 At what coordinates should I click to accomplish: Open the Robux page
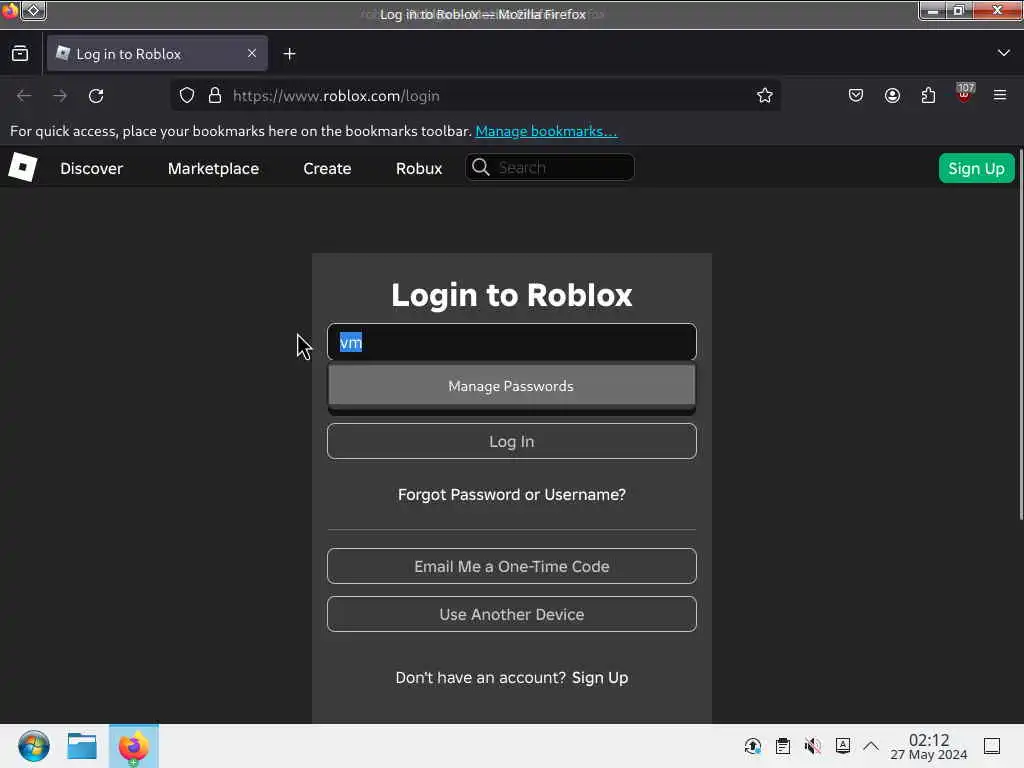(x=419, y=168)
